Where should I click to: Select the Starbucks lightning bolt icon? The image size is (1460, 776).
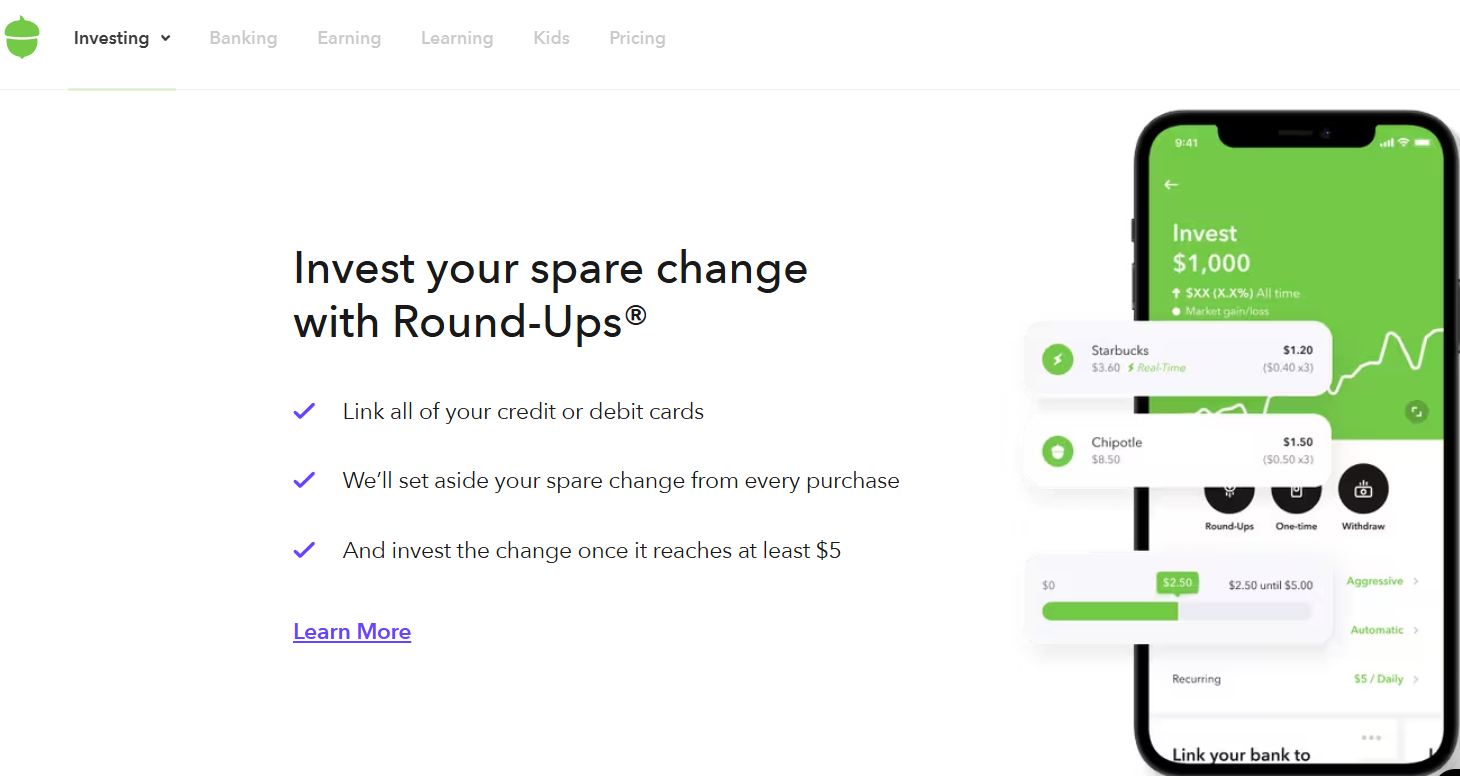click(x=1058, y=359)
